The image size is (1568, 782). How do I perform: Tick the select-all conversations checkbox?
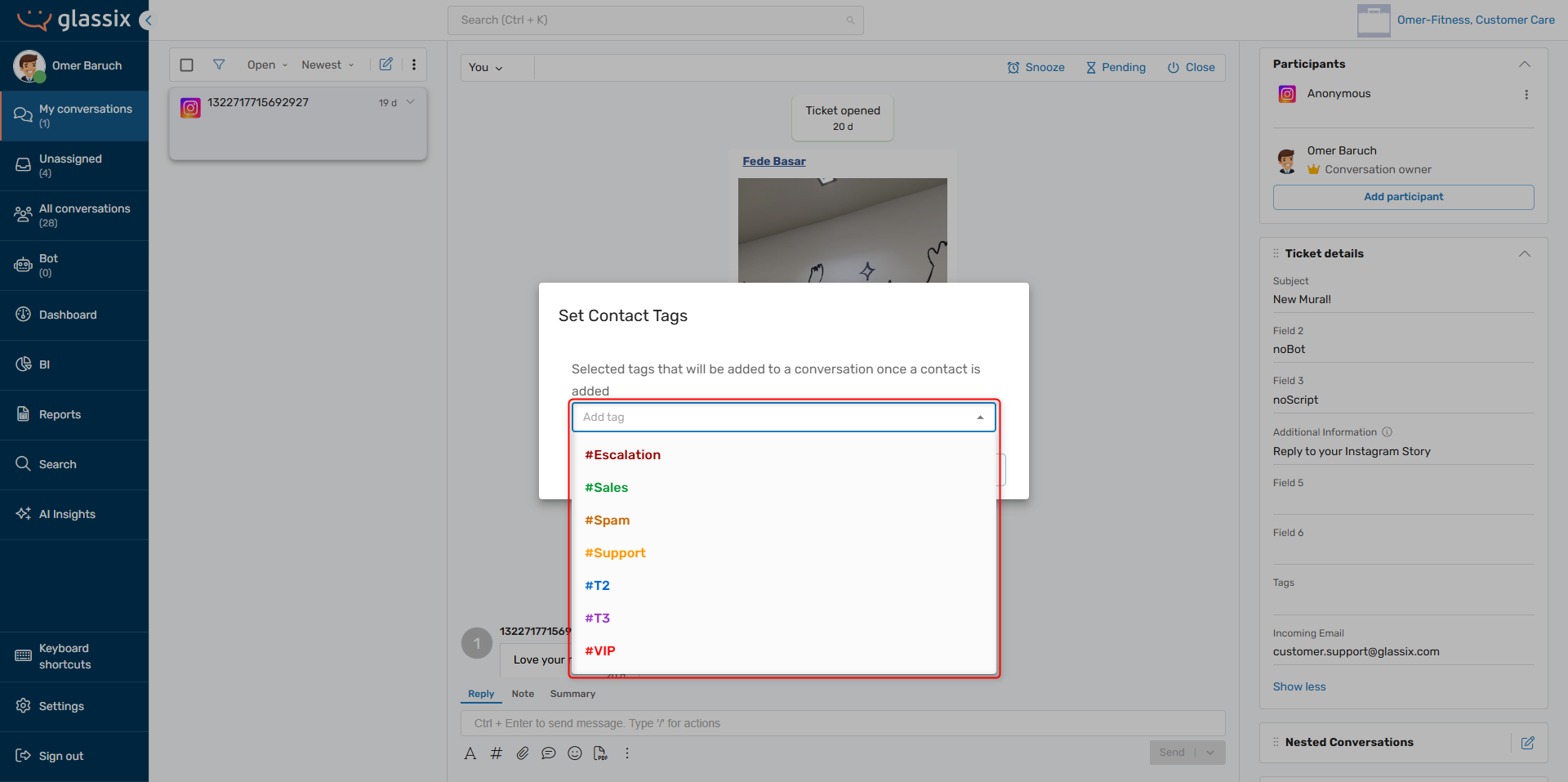[186, 65]
